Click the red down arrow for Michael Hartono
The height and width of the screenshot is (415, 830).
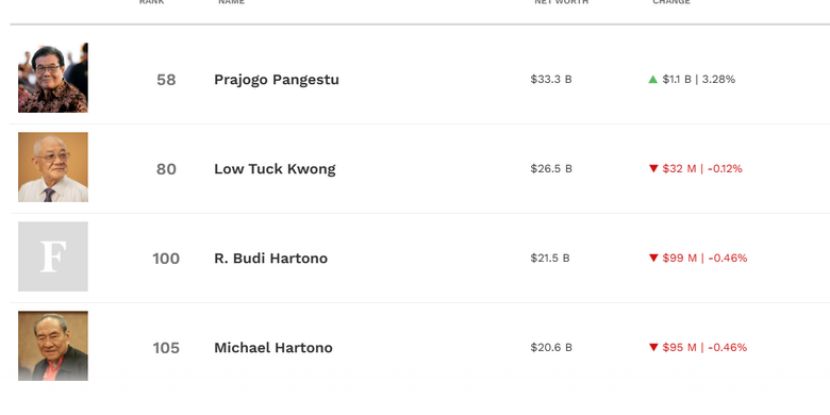coord(653,348)
